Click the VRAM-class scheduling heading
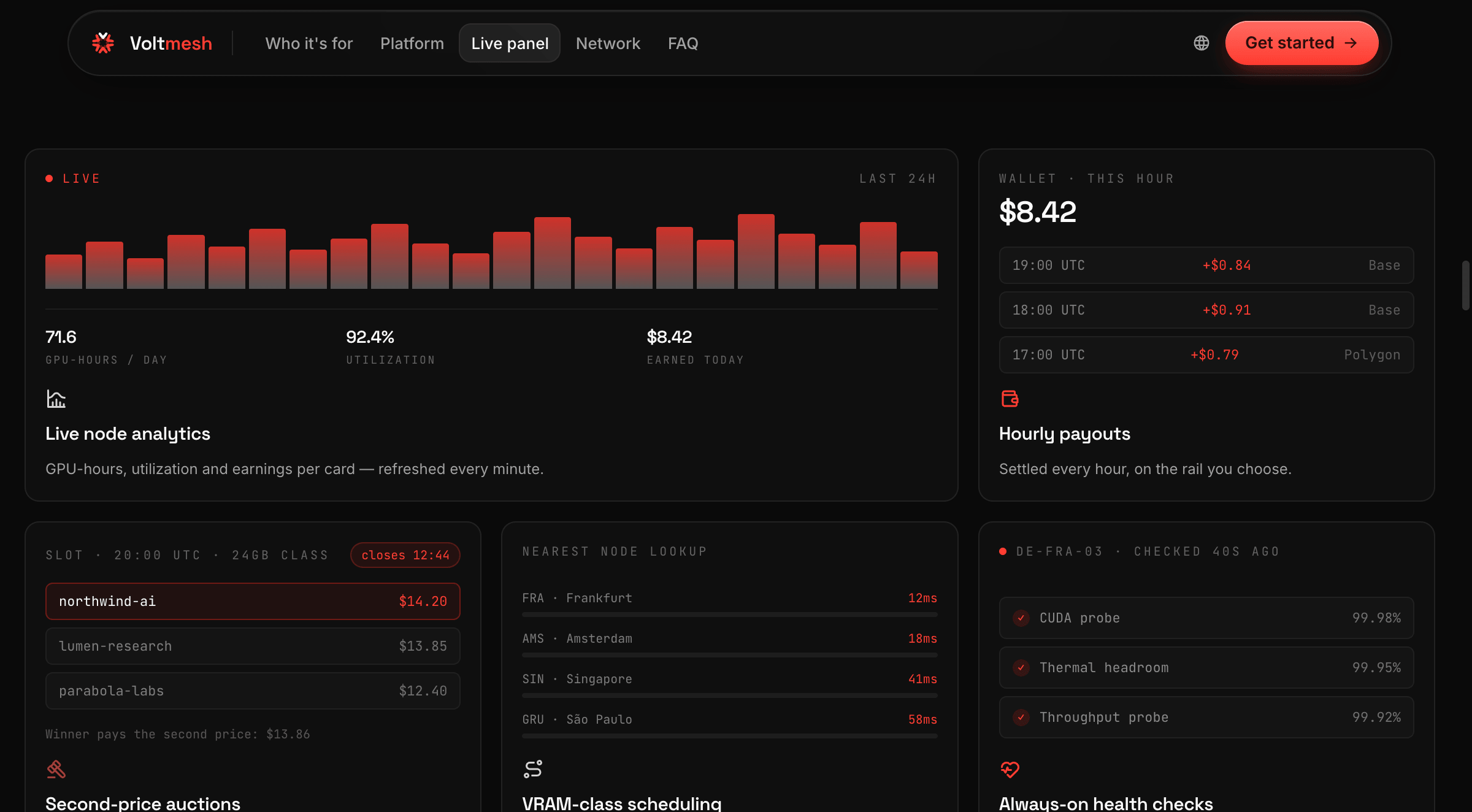1472x812 pixels. click(x=622, y=803)
